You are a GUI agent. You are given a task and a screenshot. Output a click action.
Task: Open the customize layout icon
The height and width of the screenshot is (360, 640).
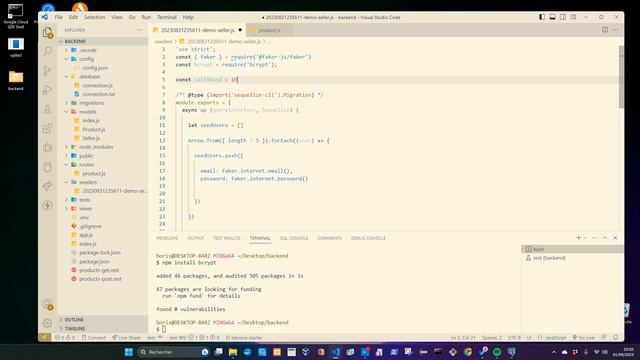[573, 17]
